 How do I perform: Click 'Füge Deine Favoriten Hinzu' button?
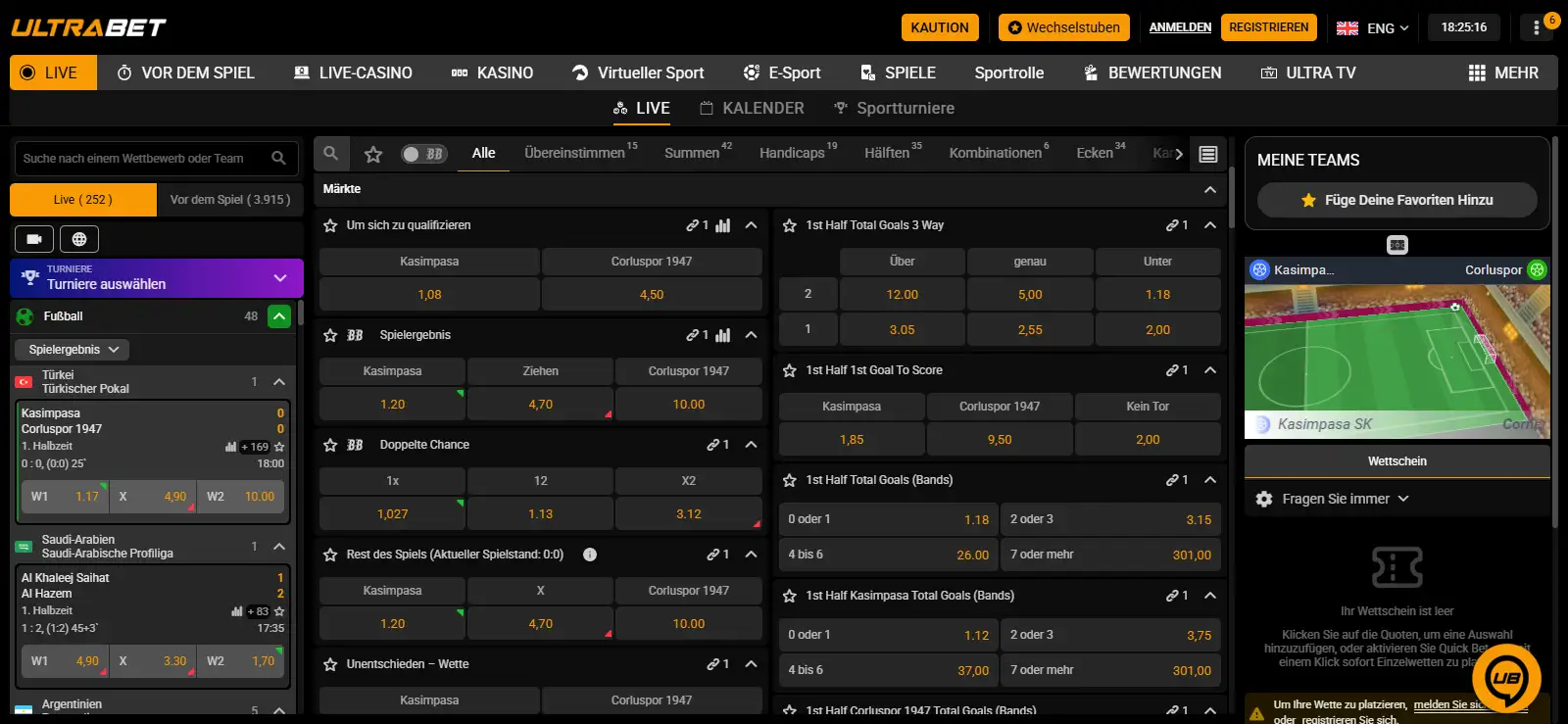pos(1397,200)
